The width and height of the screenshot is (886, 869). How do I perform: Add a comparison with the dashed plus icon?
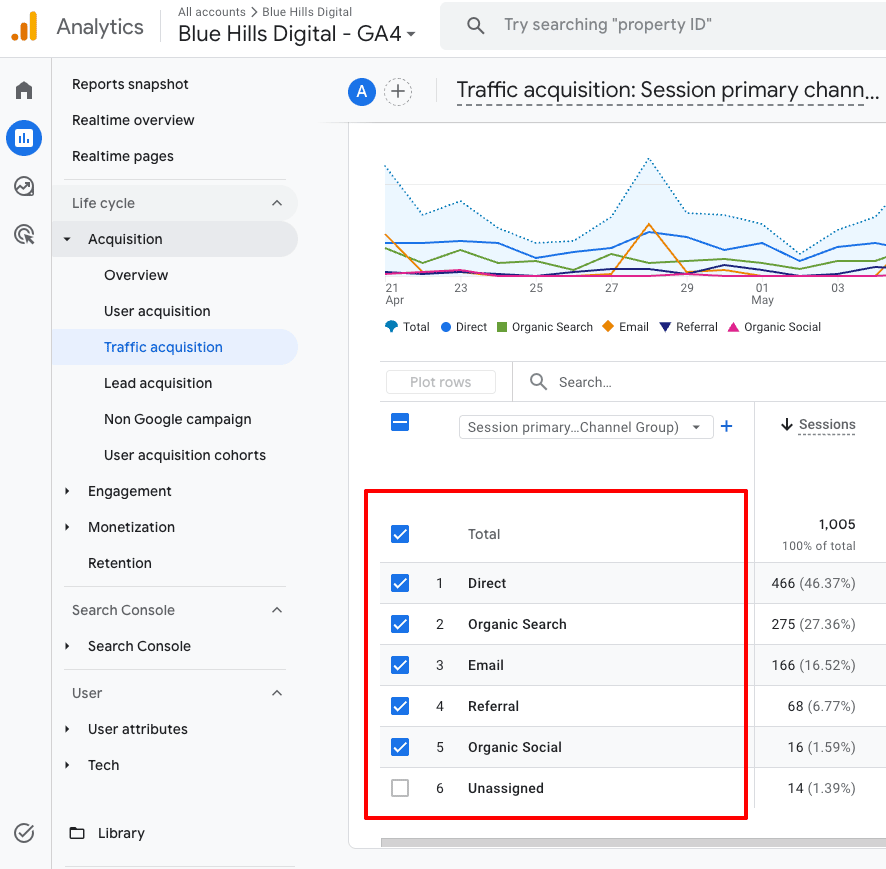(398, 92)
